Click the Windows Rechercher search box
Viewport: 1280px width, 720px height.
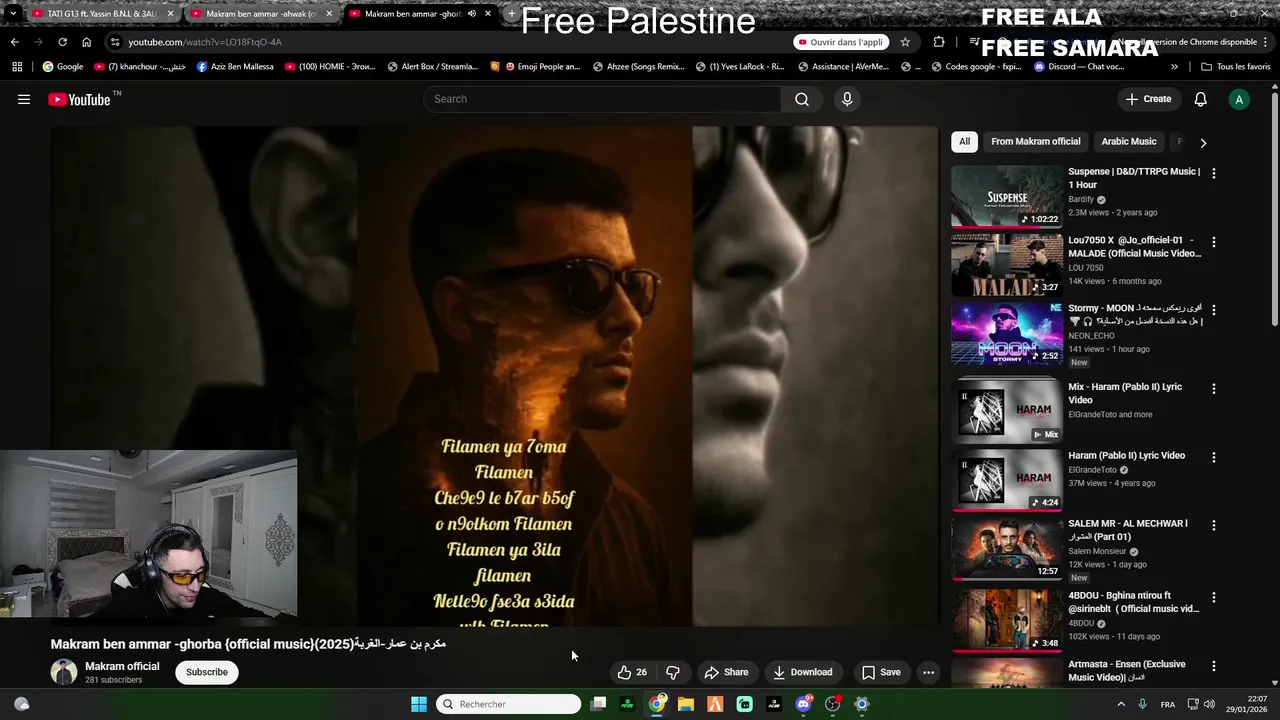[x=509, y=704]
